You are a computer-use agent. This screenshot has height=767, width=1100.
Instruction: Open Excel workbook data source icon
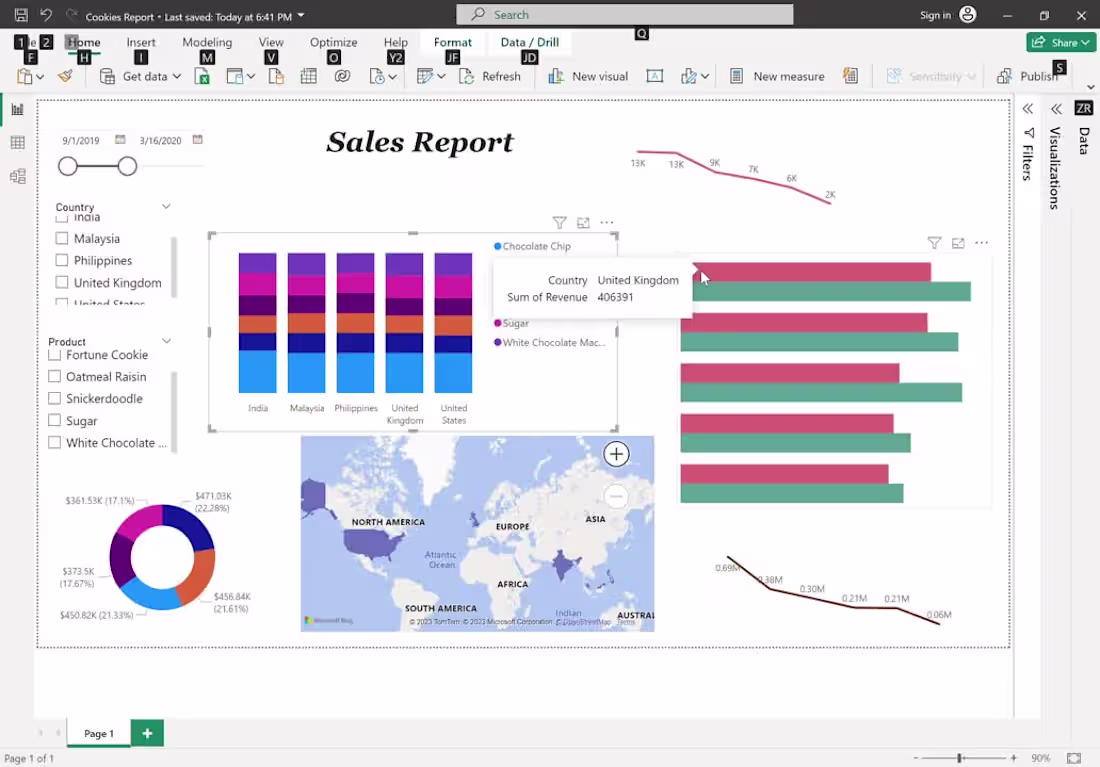point(202,76)
